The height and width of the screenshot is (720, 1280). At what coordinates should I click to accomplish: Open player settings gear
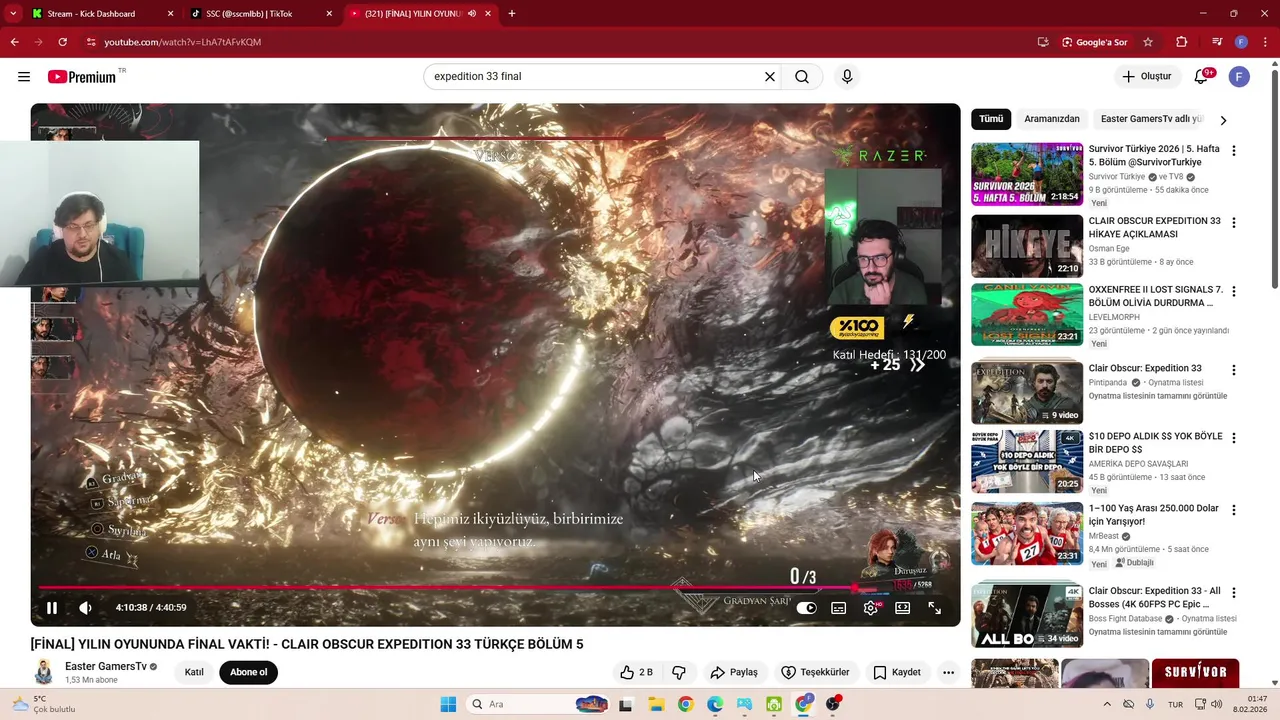pyautogui.click(x=871, y=607)
